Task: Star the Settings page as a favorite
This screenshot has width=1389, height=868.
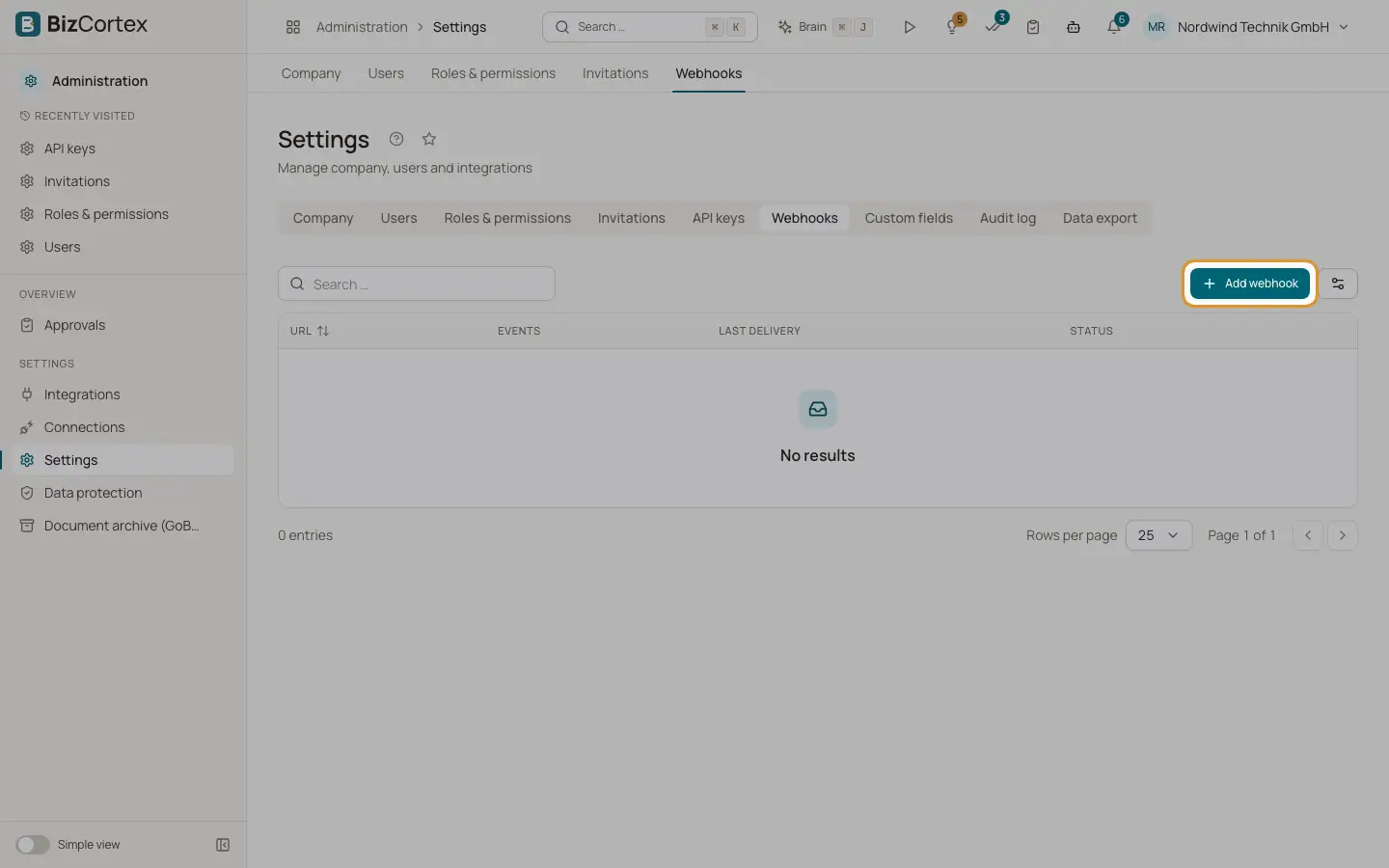Action: pyautogui.click(x=429, y=139)
